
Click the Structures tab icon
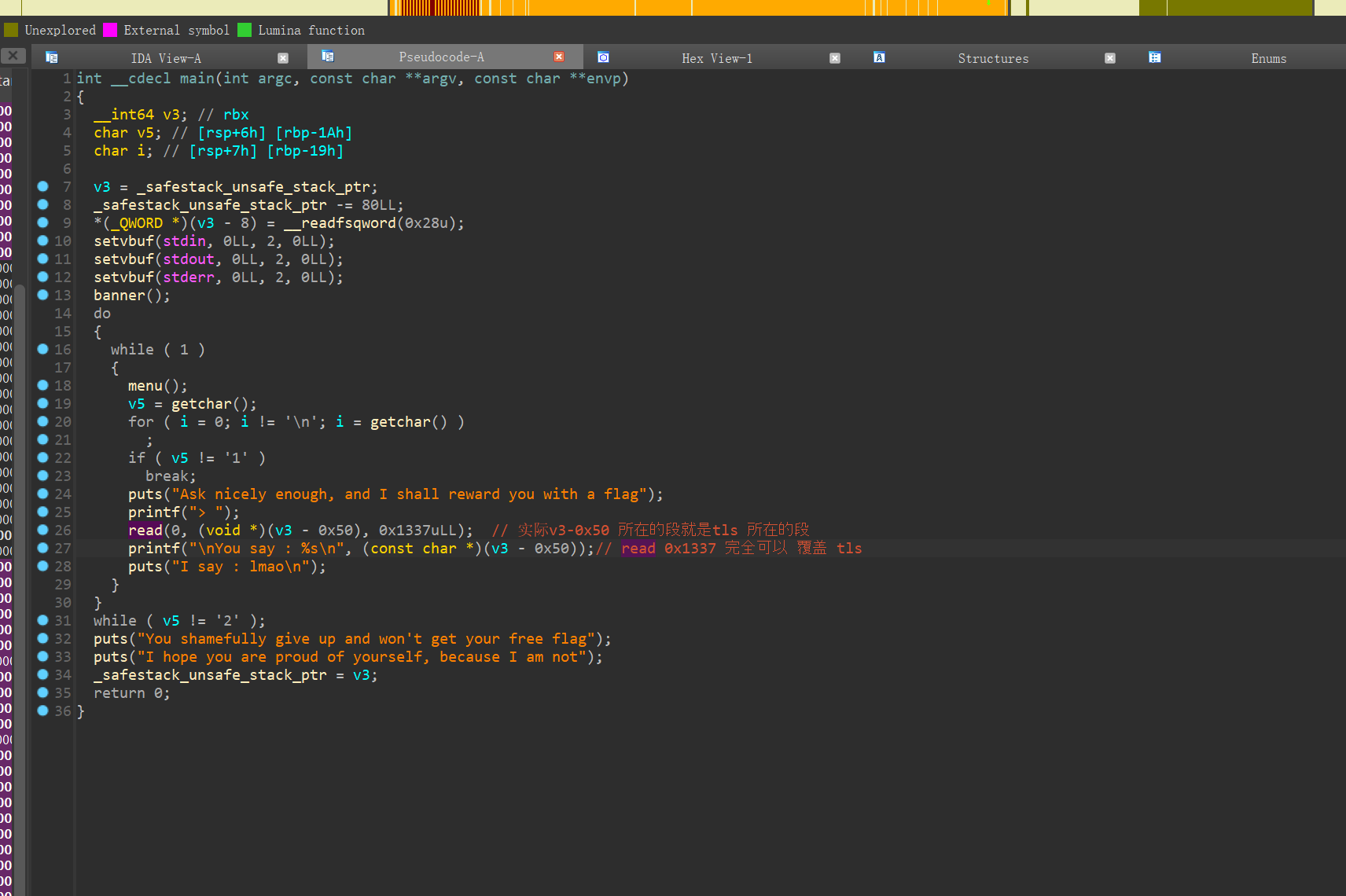pyautogui.click(x=879, y=57)
